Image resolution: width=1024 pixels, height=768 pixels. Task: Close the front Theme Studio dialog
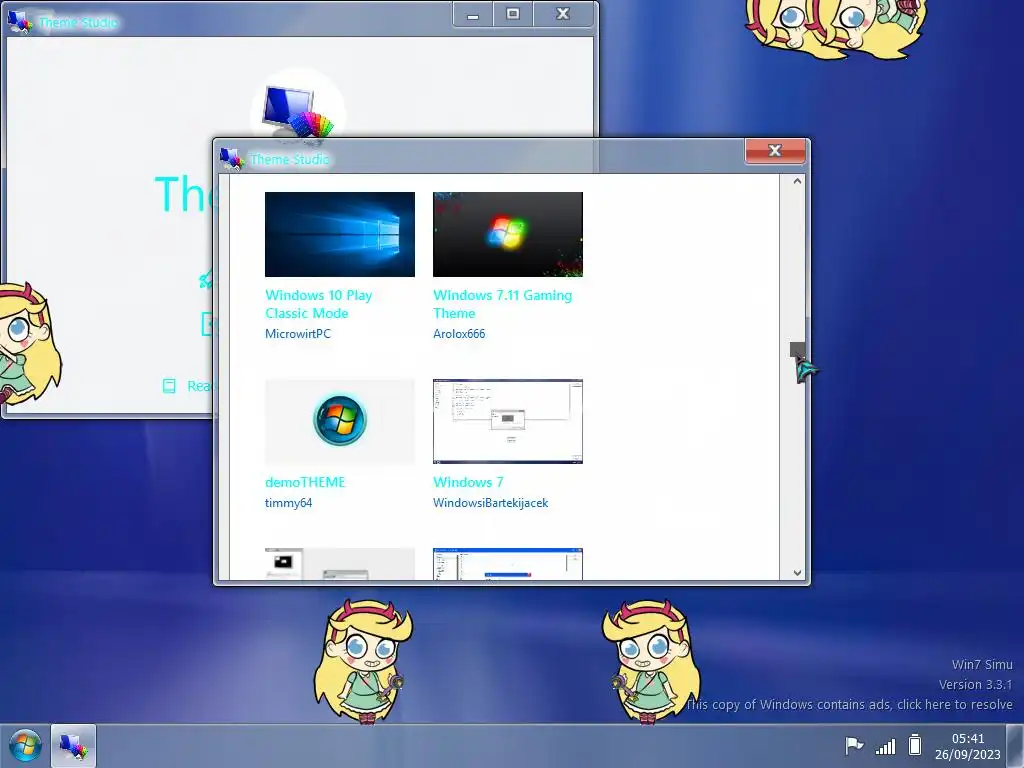click(x=775, y=151)
